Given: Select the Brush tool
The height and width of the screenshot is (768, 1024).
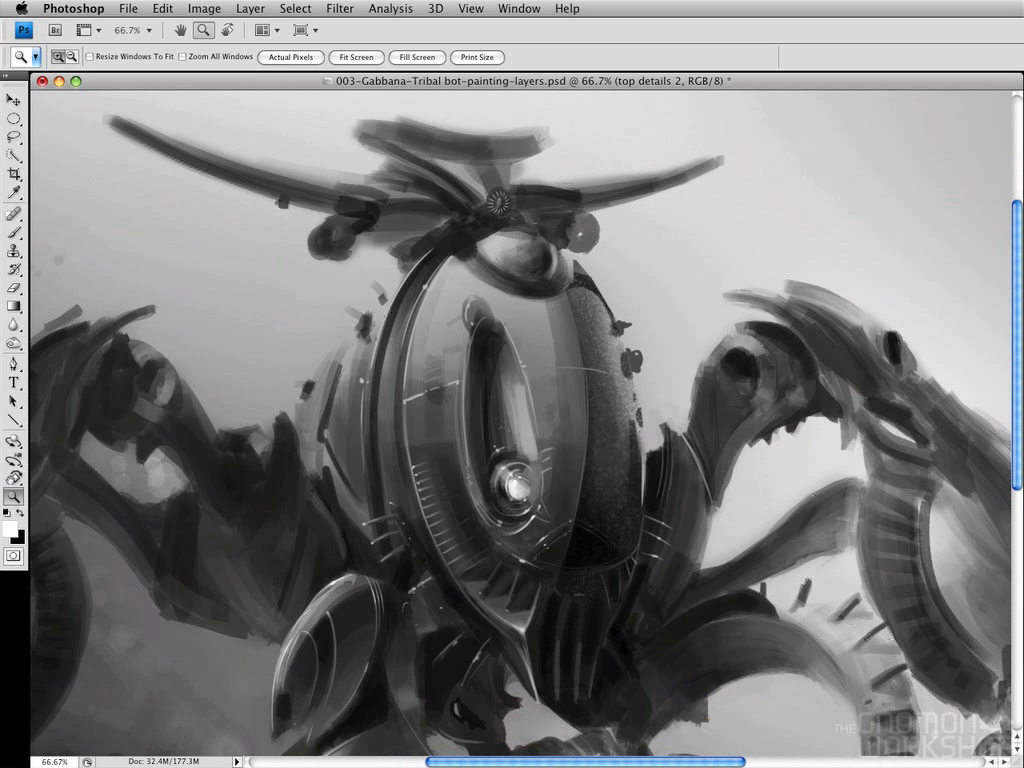Looking at the screenshot, I should pos(13,232).
